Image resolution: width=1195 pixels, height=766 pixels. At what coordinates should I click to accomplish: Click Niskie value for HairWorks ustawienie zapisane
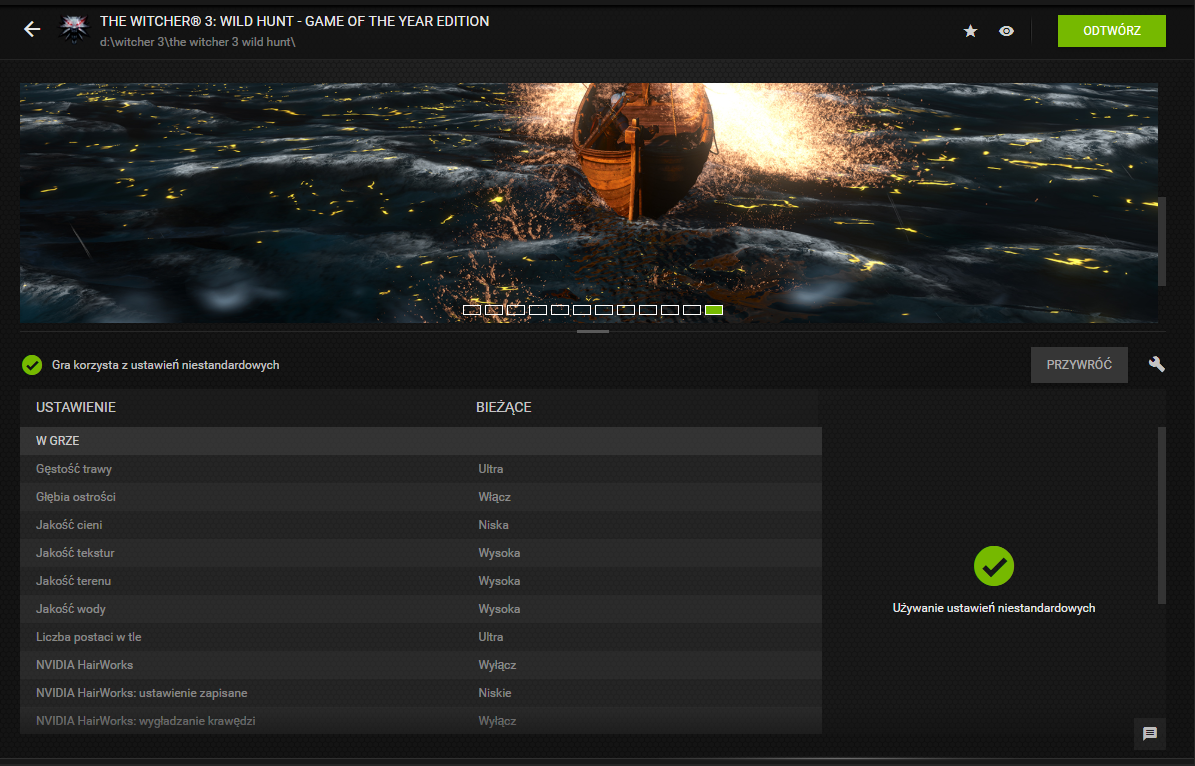coord(495,693)
